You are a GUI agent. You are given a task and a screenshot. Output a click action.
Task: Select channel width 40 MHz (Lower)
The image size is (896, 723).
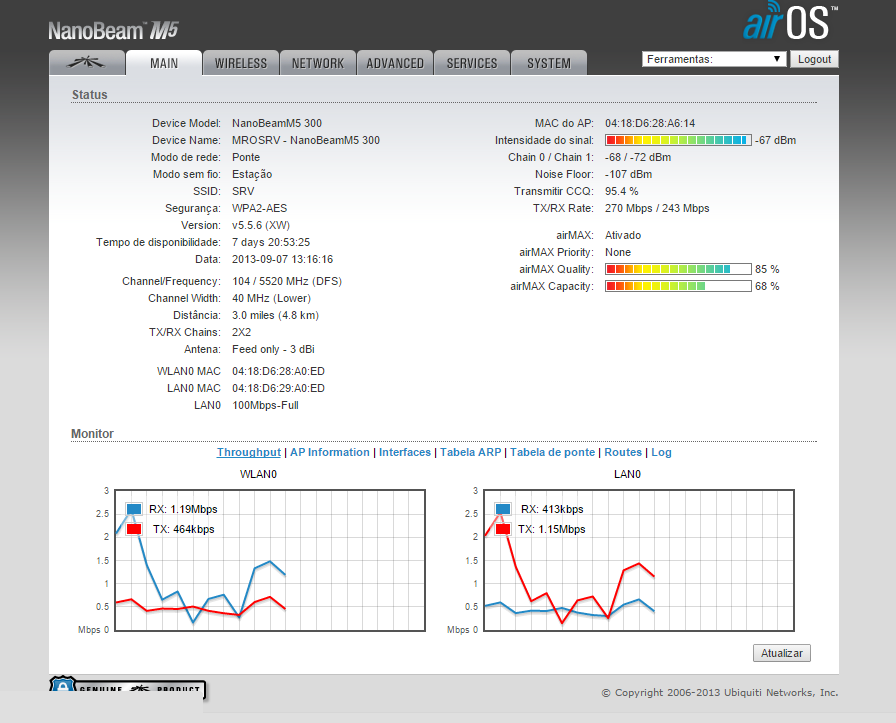point(271,298)
